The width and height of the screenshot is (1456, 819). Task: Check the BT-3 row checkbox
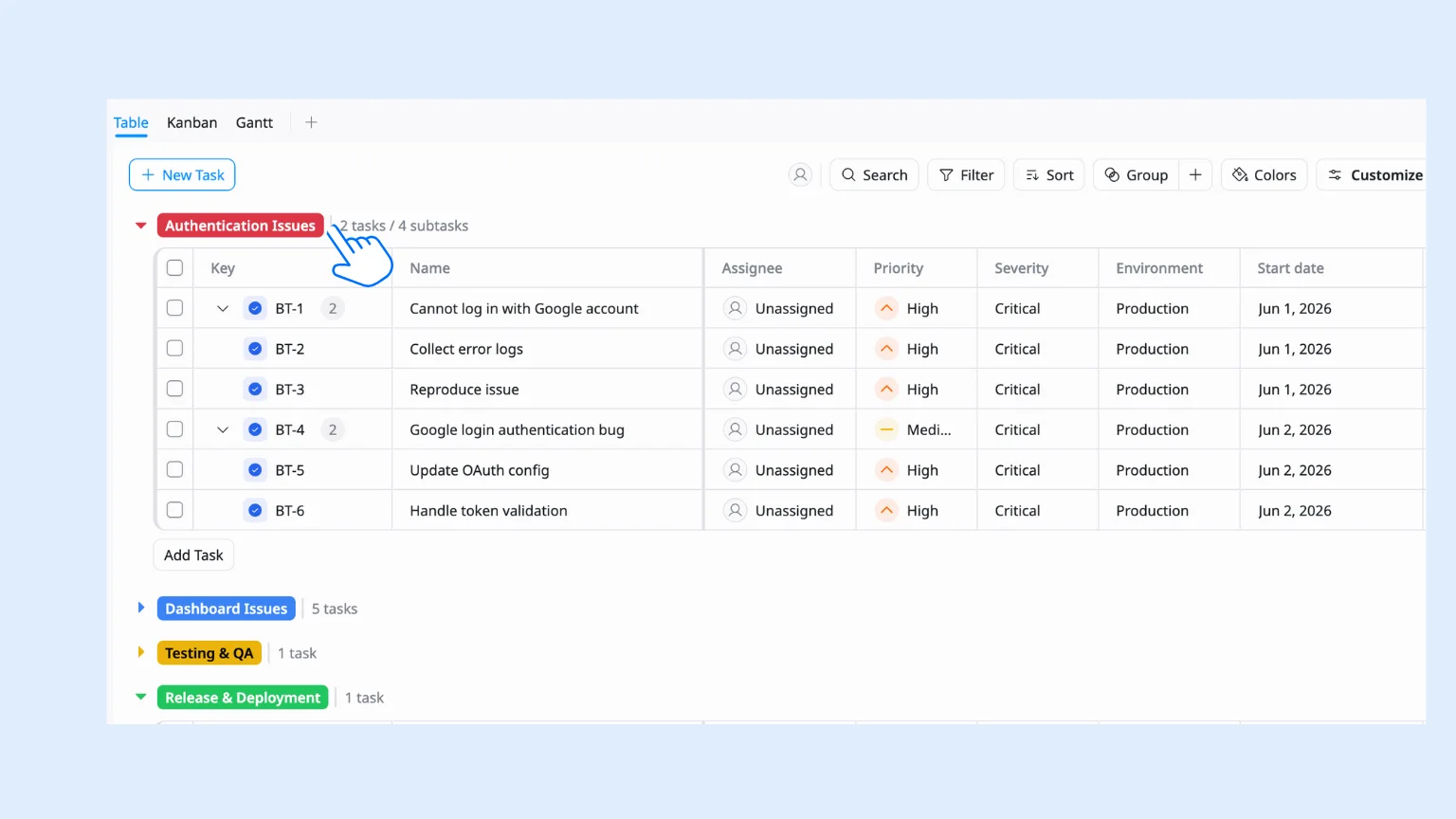[174, 389]
